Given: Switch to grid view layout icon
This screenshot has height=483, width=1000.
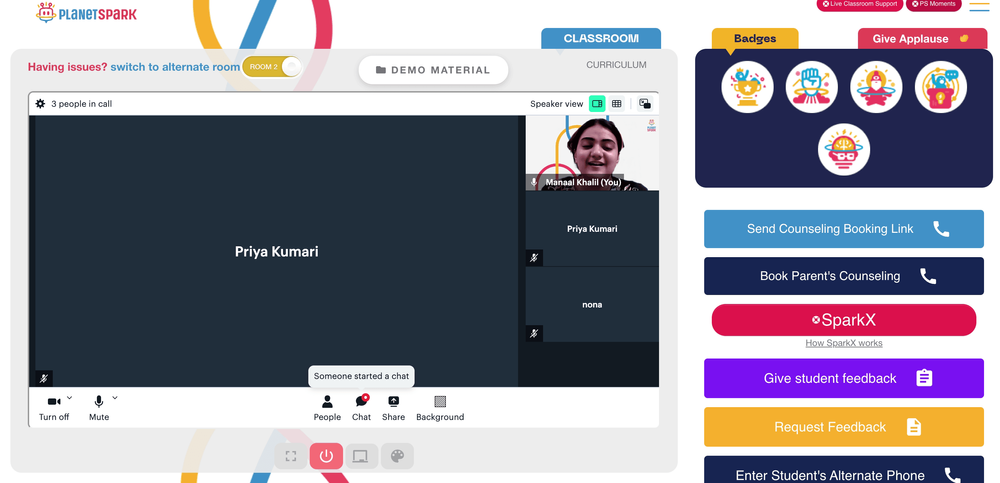Looking at the screenshot, I should 616,103.
